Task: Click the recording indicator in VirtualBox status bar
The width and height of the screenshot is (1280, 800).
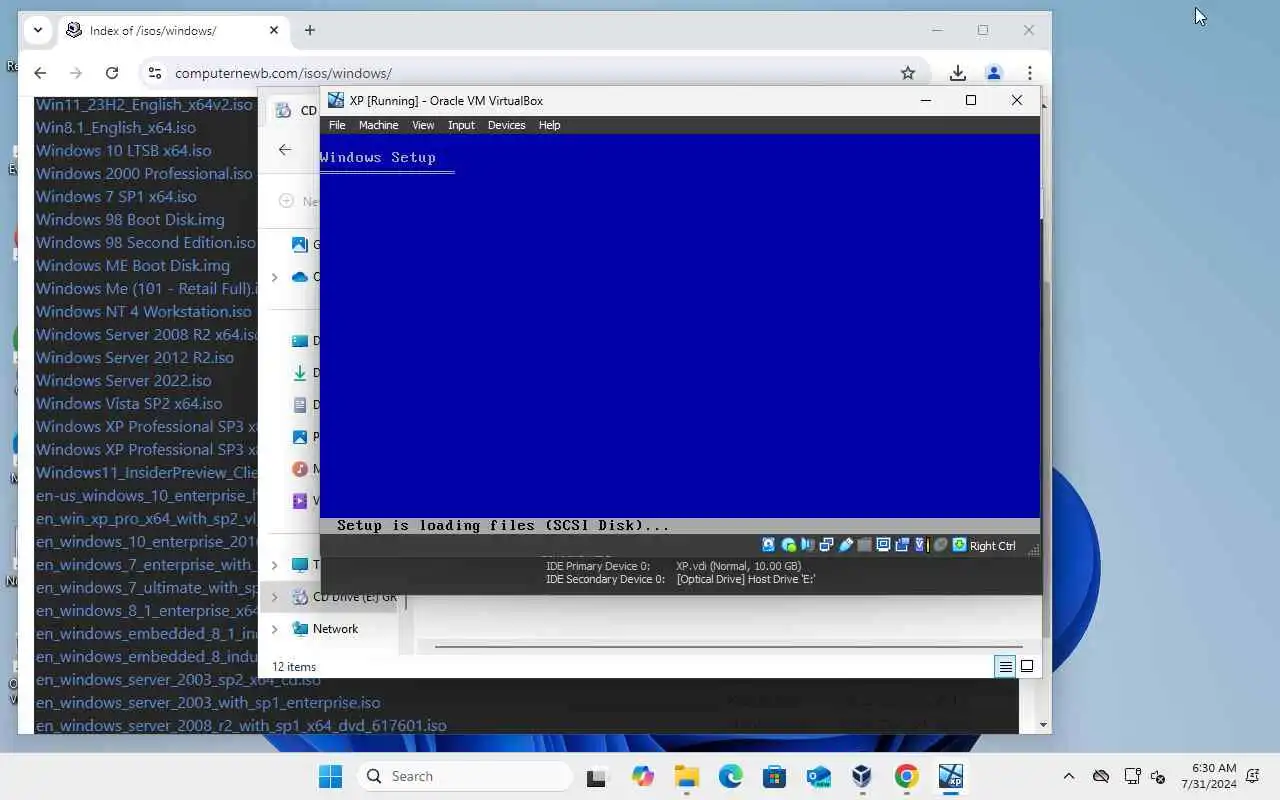Action: 902,545
